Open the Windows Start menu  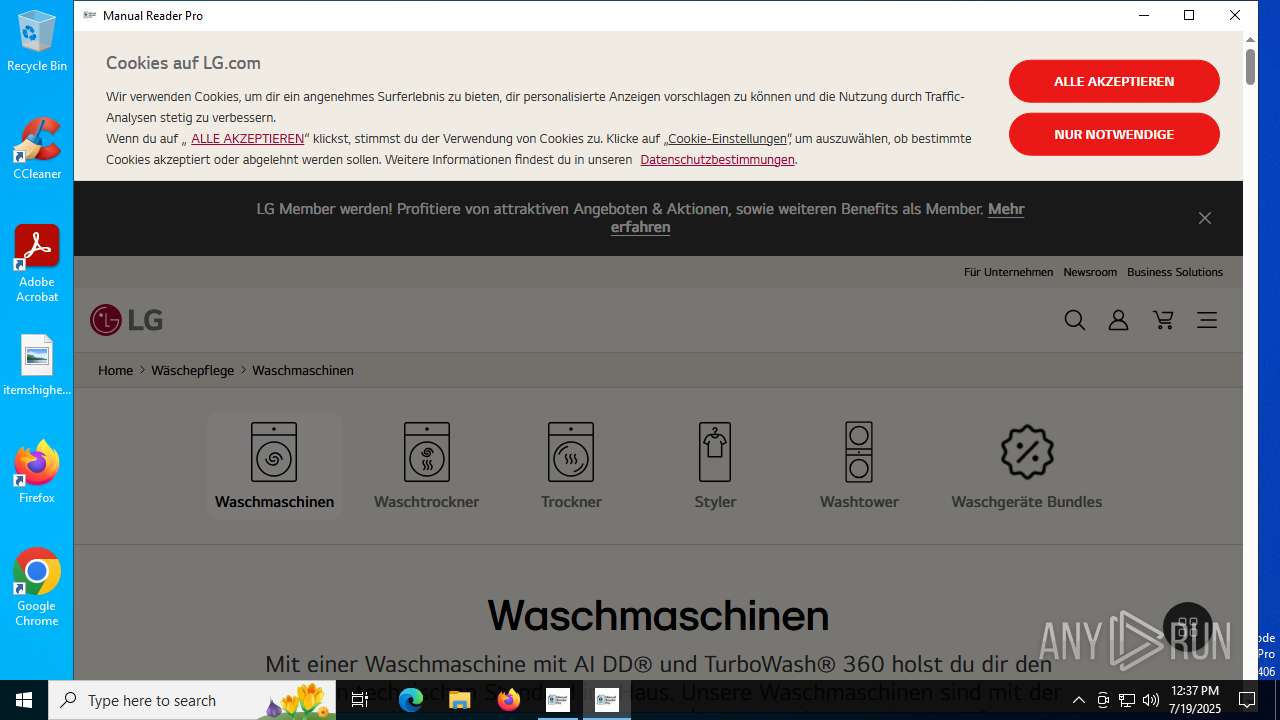pos(24,700)
